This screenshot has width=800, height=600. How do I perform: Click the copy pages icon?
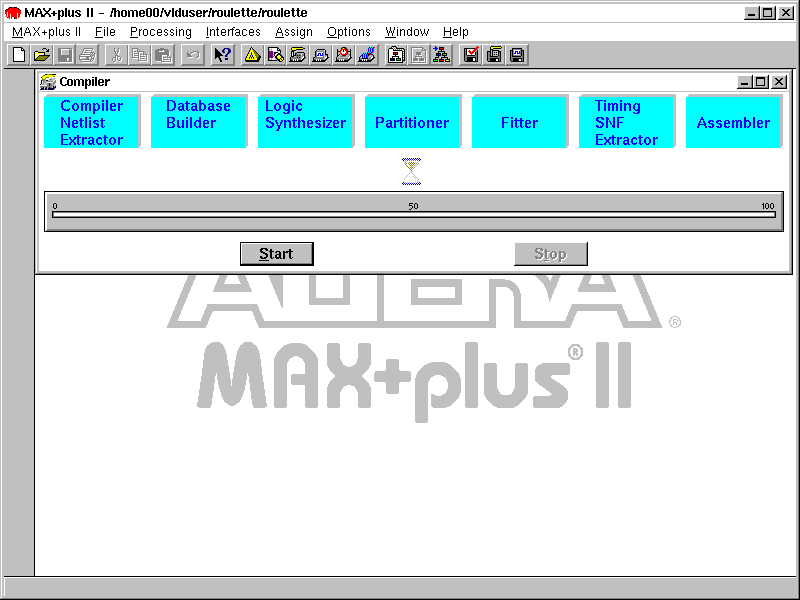click(139, 55)
